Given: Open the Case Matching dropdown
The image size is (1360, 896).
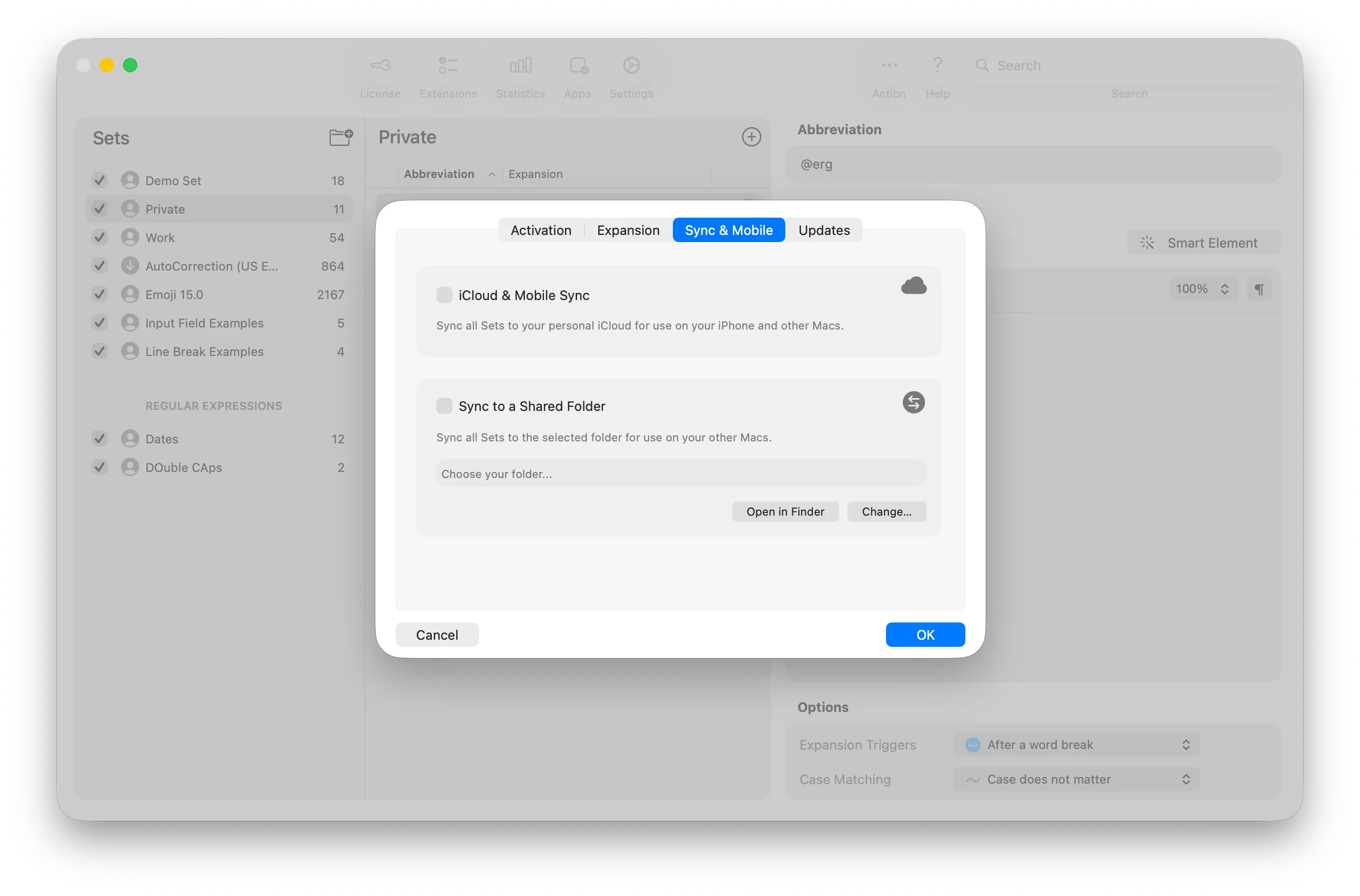Looking at the screenshot, I should click(x=1076, y=780).
